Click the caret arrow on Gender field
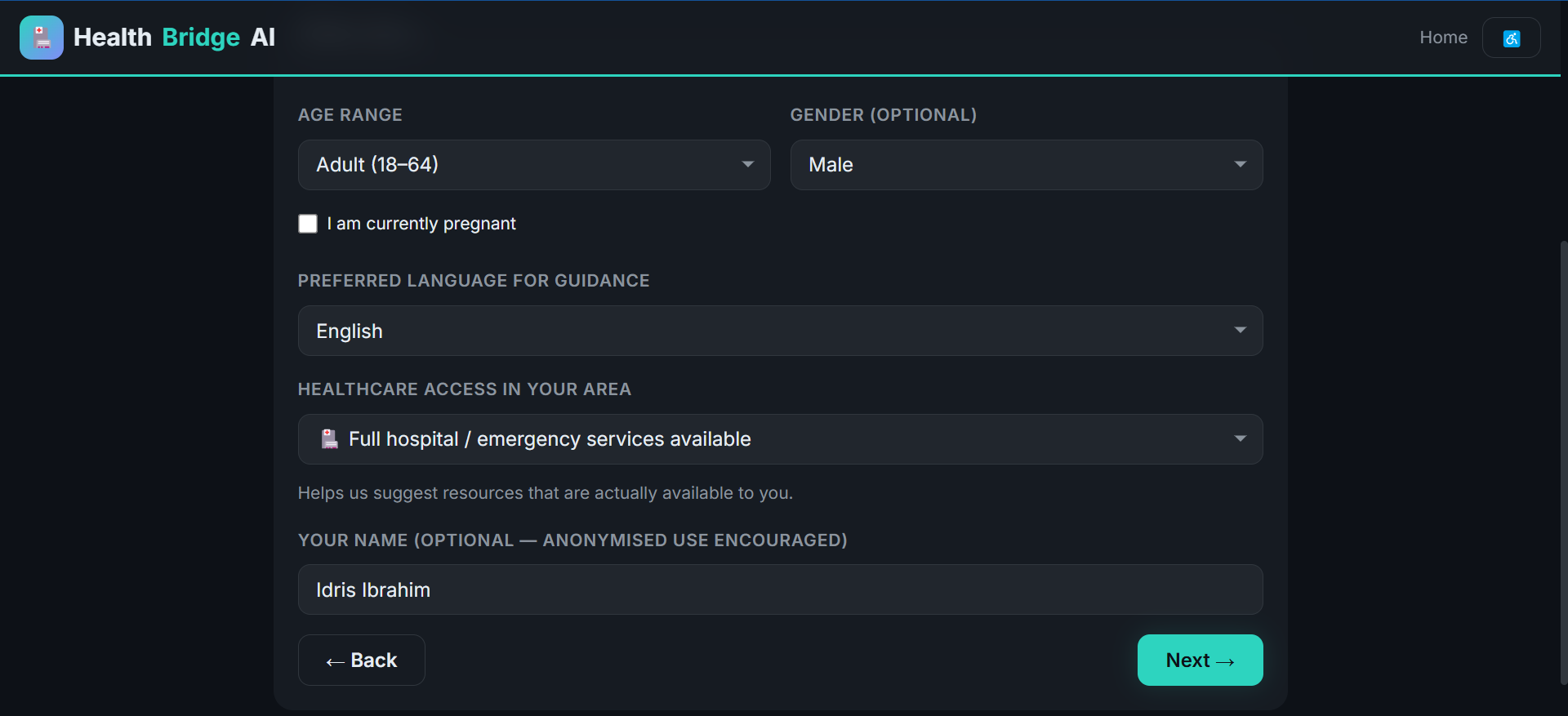This screenshot has height=716, width=1568. click(x=1240, y=164)
